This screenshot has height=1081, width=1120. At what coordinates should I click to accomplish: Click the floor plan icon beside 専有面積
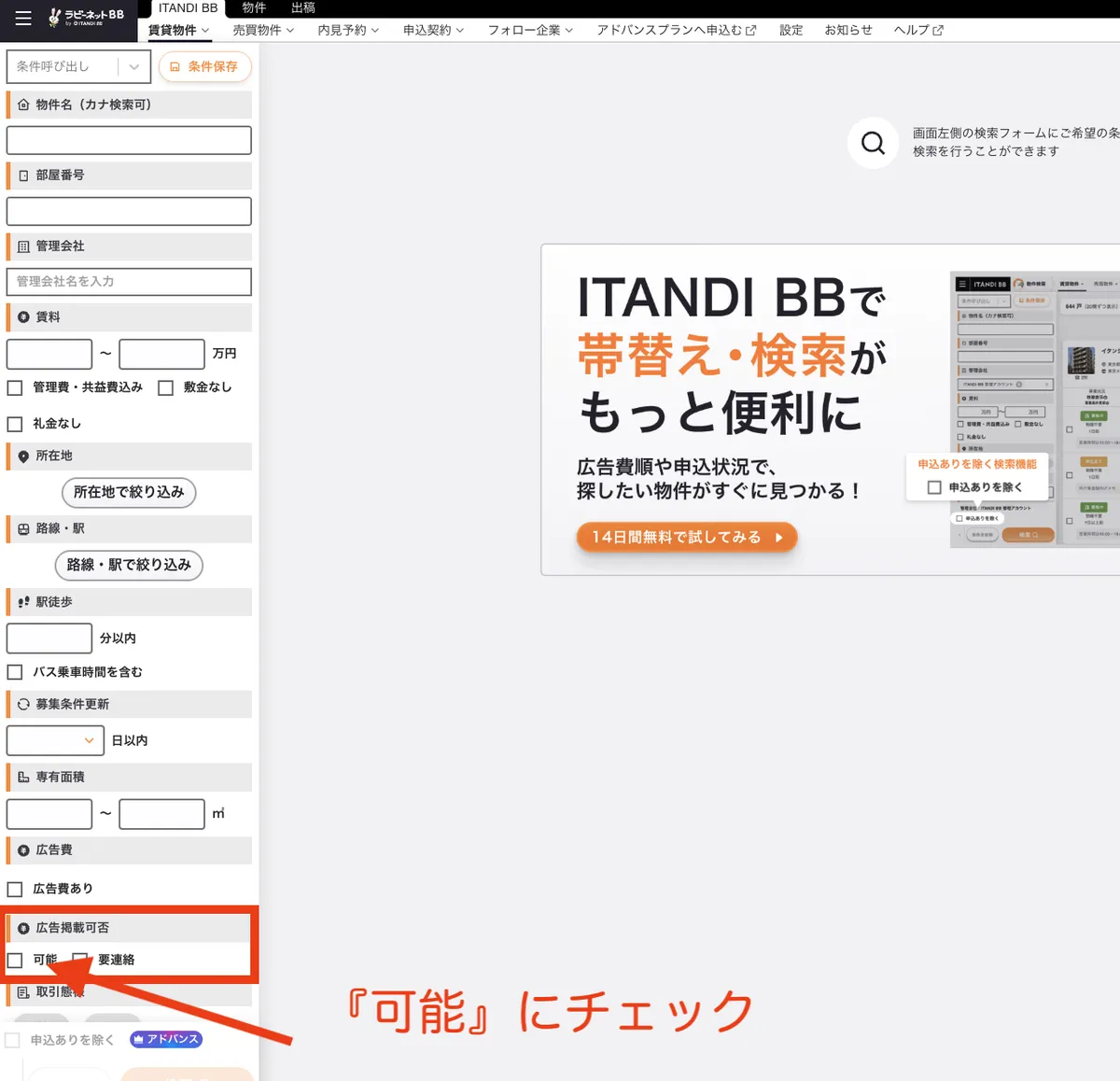tap(23, 777)
